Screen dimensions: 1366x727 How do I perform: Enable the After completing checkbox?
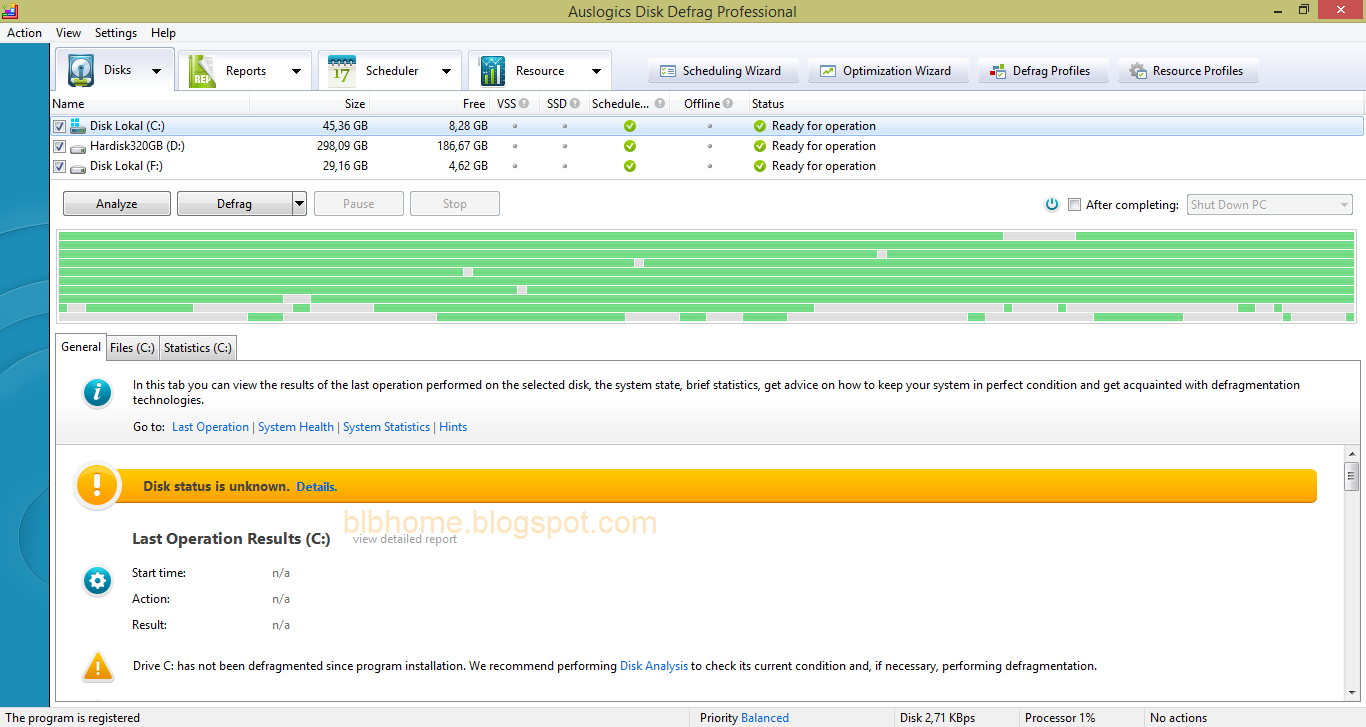[1075, 204]
